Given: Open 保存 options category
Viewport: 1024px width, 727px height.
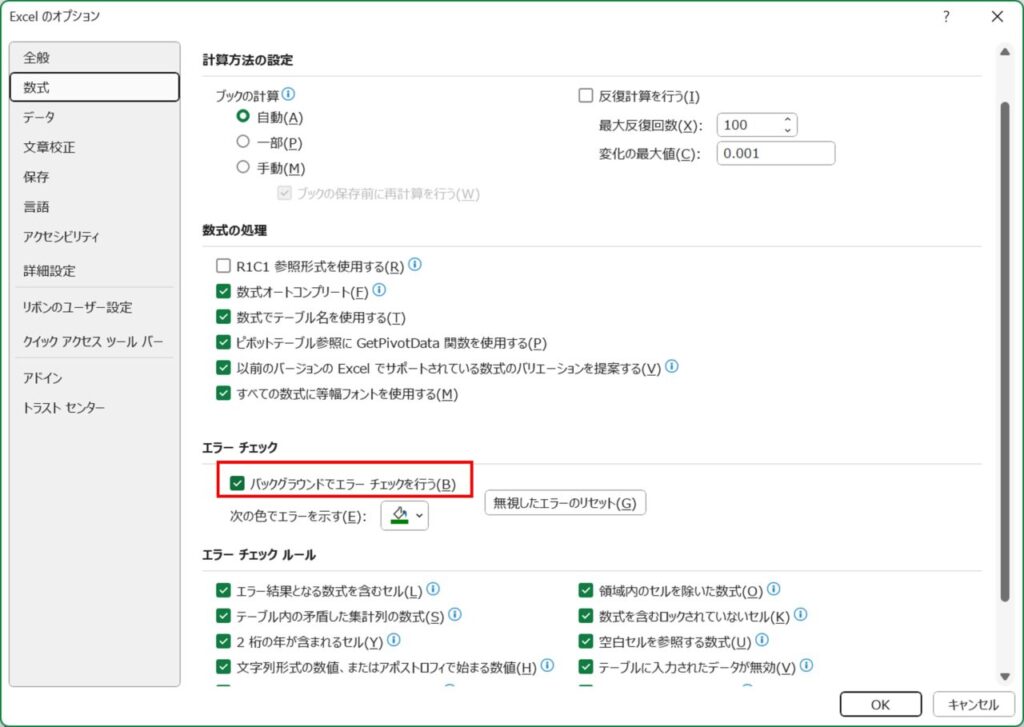Looking at the screenshot, I should coord(95,177).
